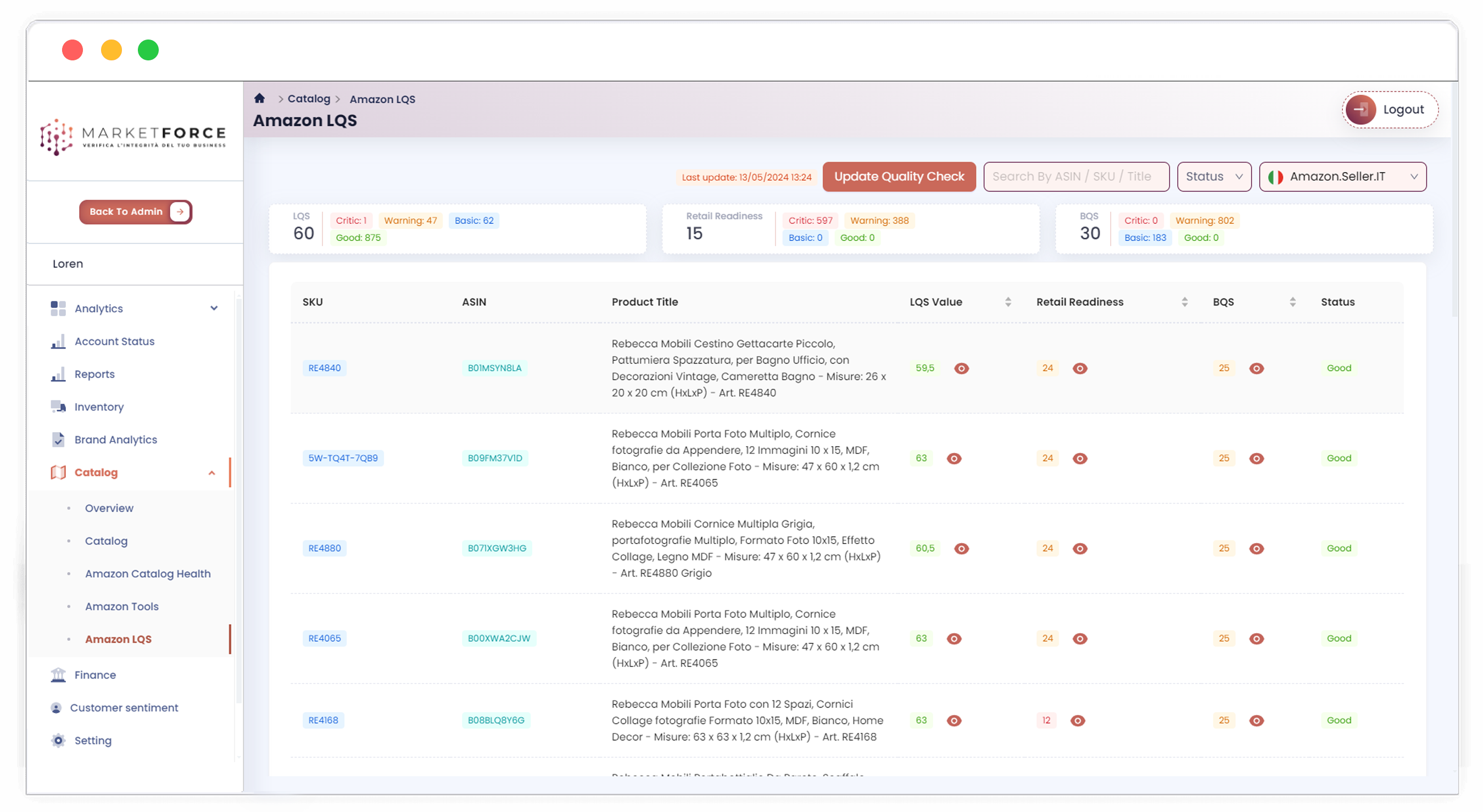Open ASIN link B09FM37V1D
Image resolution: width=1483 pixels, height=812 pixels.
click(494, 458)
